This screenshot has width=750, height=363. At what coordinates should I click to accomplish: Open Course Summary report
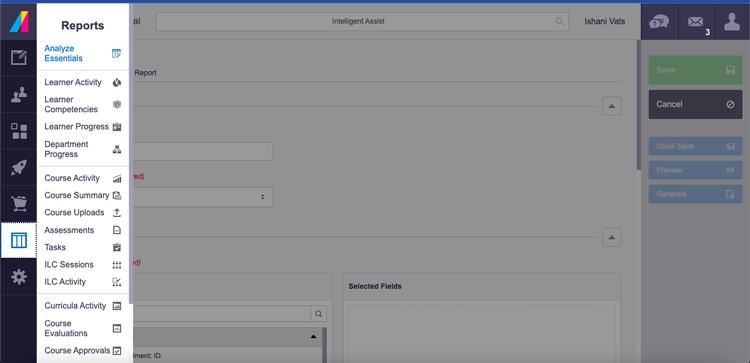click(x=82, y=195)
